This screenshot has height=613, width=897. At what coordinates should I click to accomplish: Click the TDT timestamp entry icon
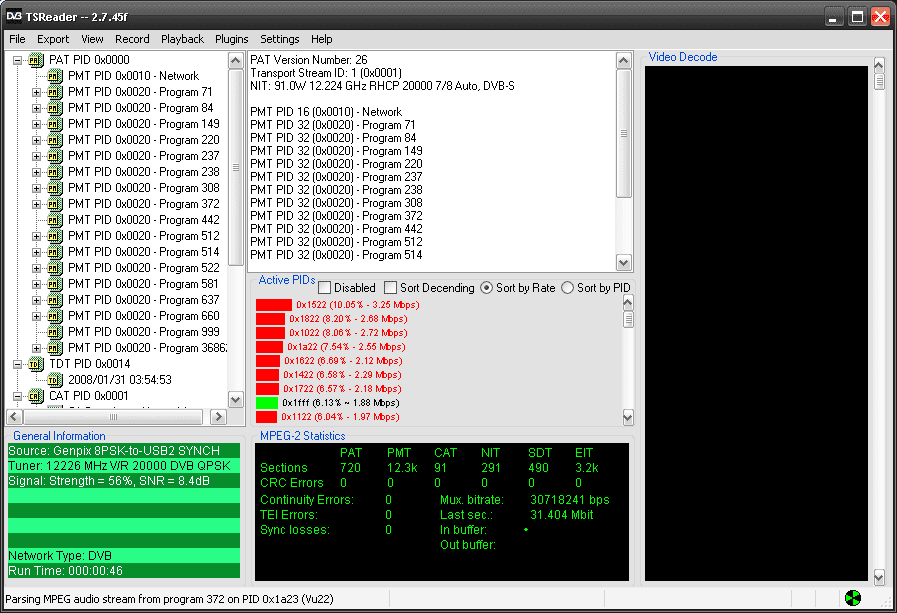[54, 380]
